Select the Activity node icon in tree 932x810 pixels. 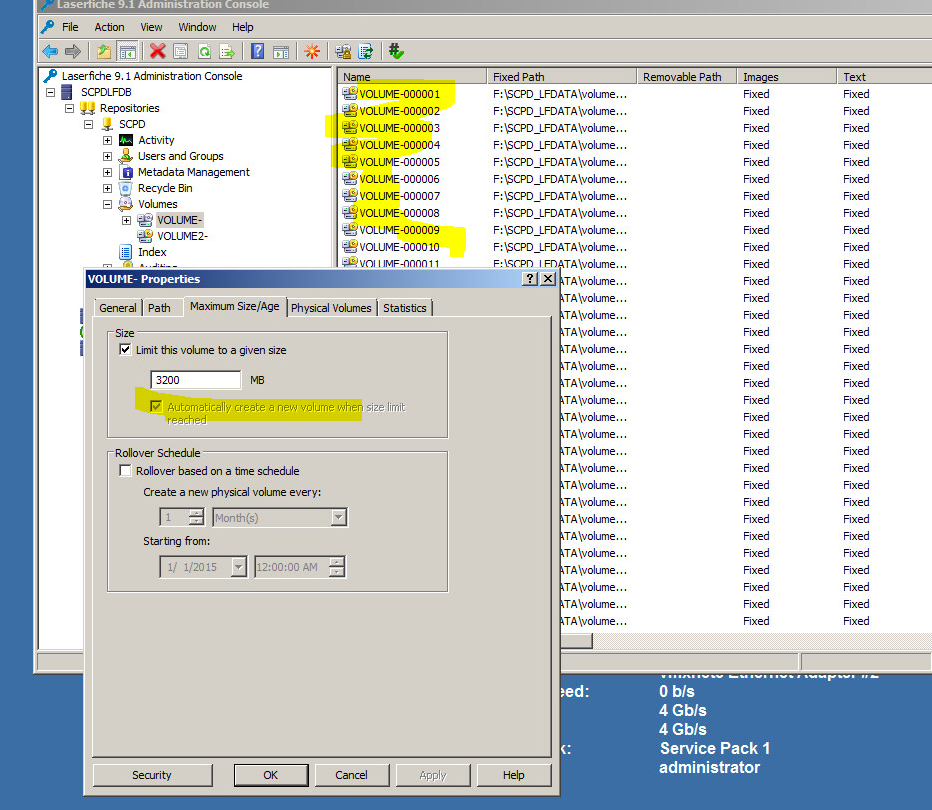point(126,140)
